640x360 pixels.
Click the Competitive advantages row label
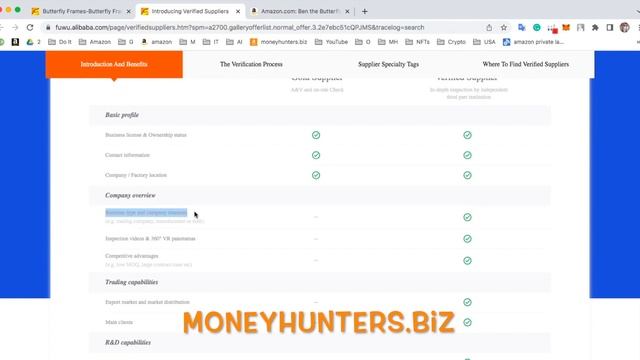pos(131,256)
